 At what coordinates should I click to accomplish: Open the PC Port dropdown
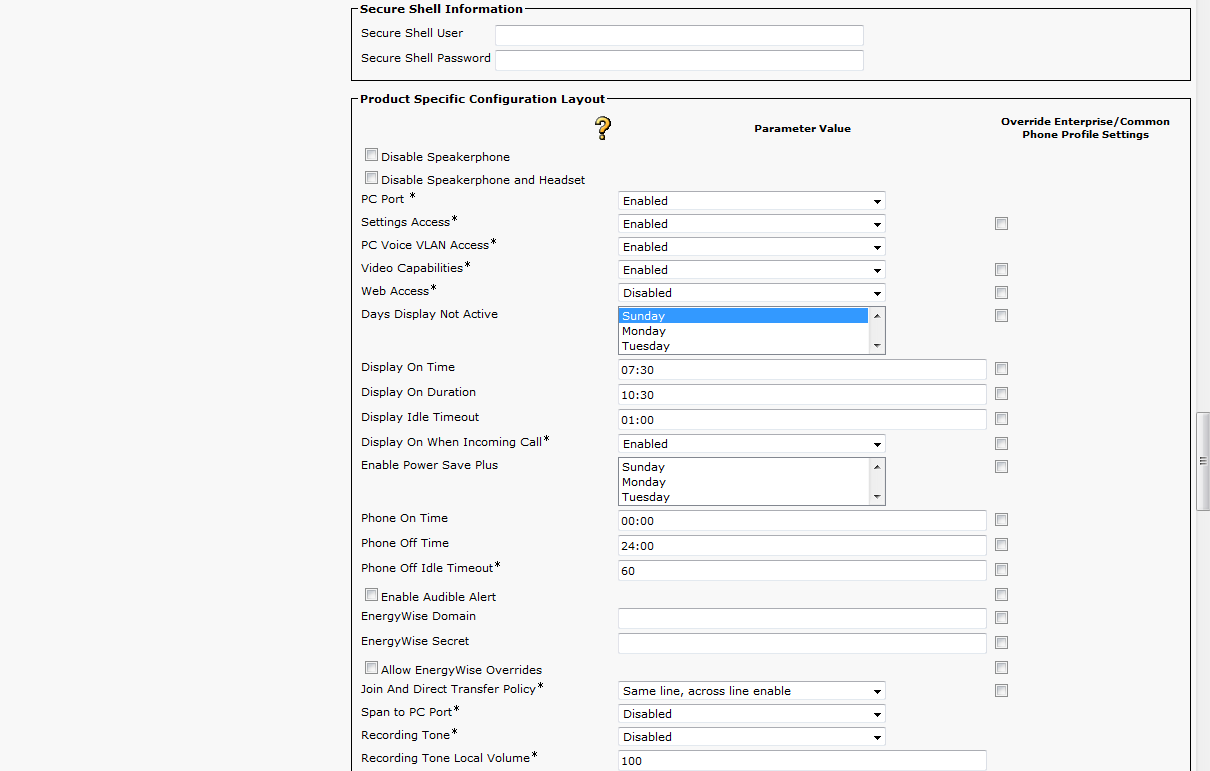click(x=751, y=201)
